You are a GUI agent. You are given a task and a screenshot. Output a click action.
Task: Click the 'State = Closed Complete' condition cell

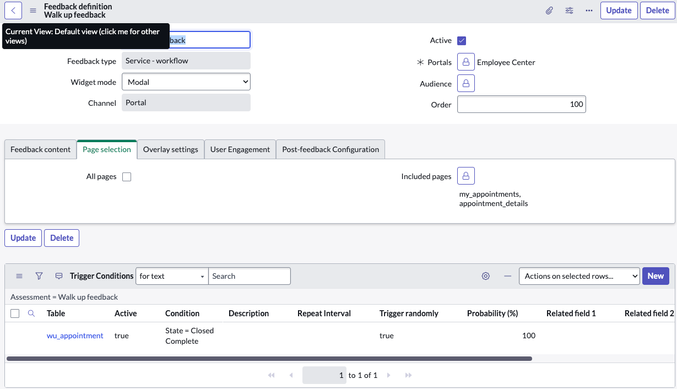pyautogui.click(x=190, y=336)
